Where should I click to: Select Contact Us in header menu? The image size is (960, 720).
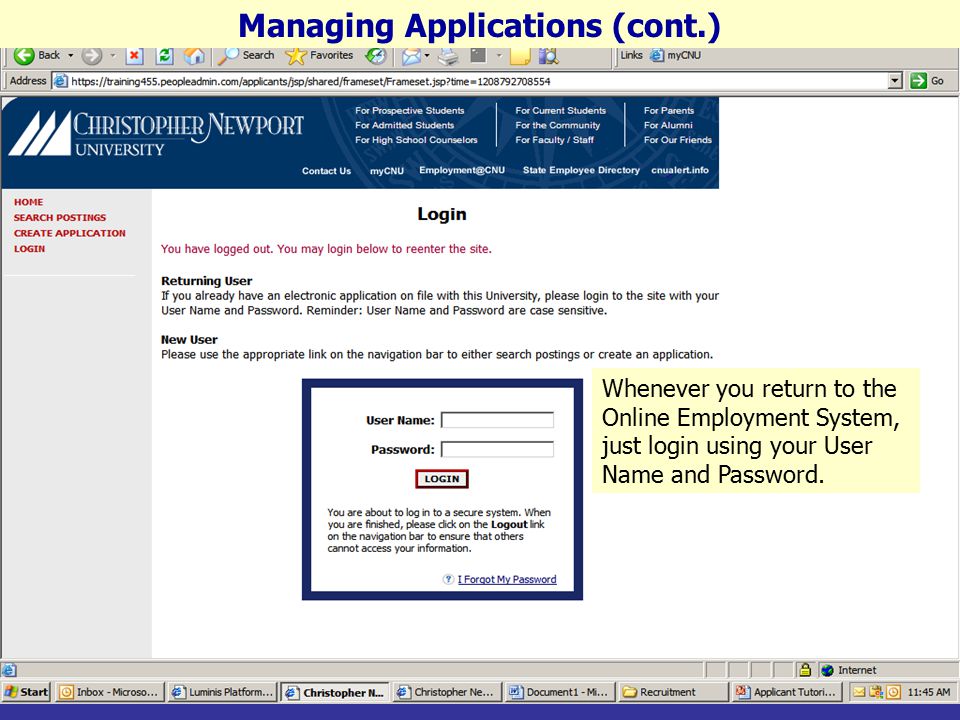pos(326,171)
